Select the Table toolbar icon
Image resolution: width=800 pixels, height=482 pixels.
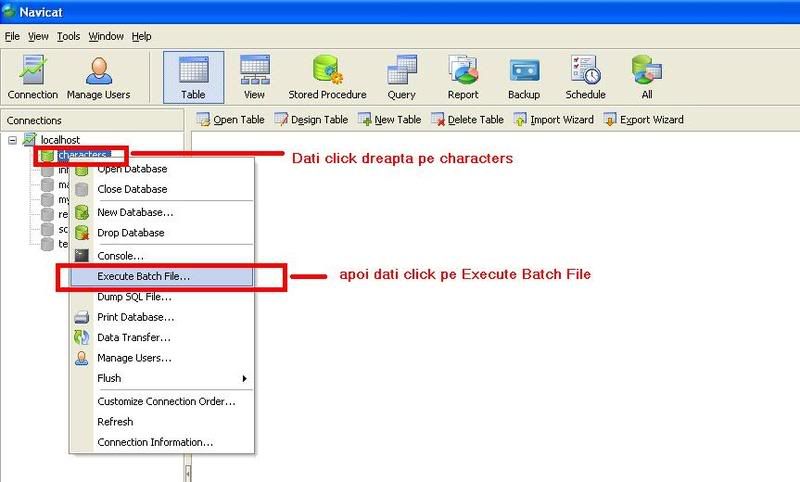pos(193,76)
